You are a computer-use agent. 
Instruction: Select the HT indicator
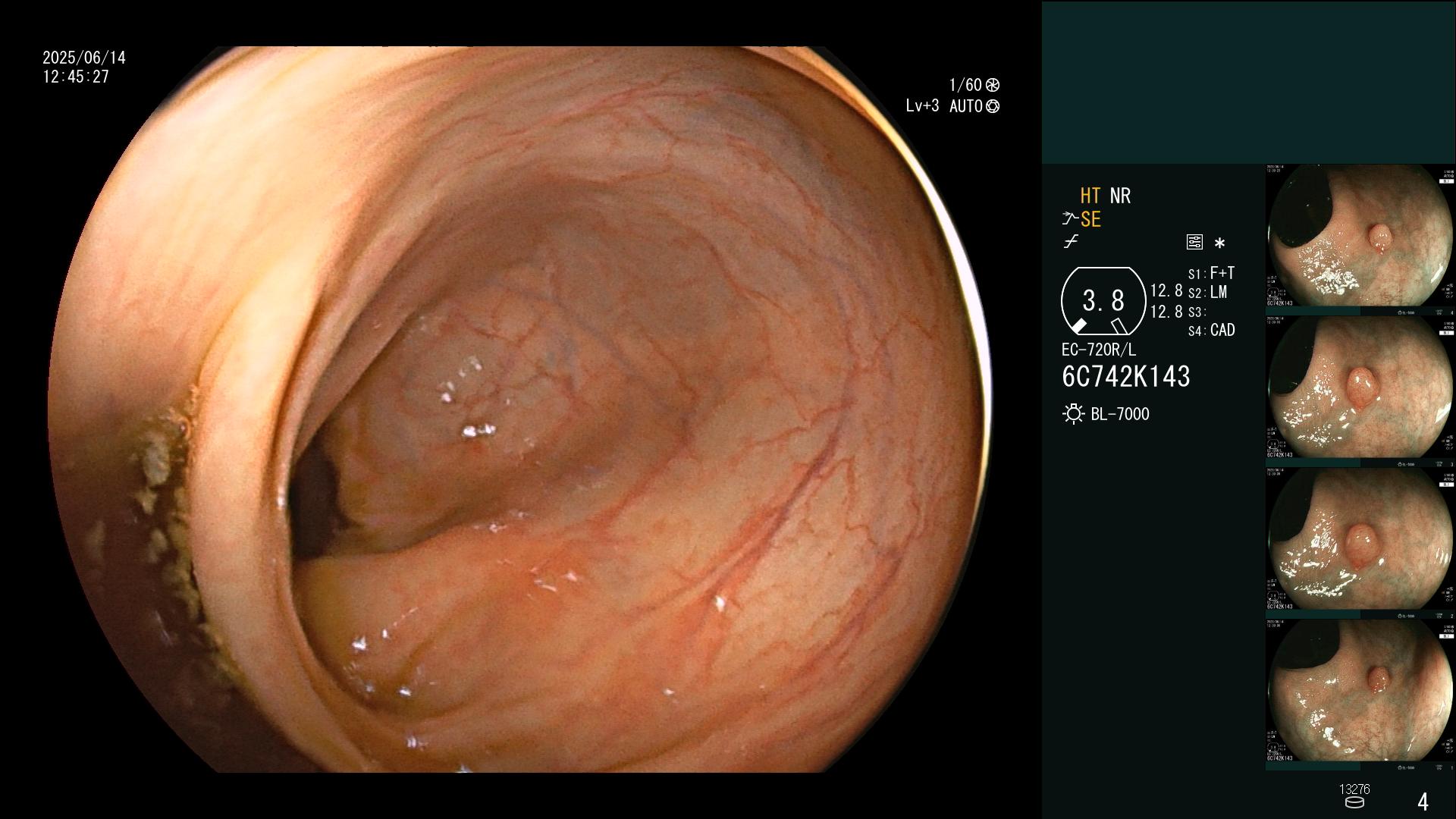tap(1090, 196)
